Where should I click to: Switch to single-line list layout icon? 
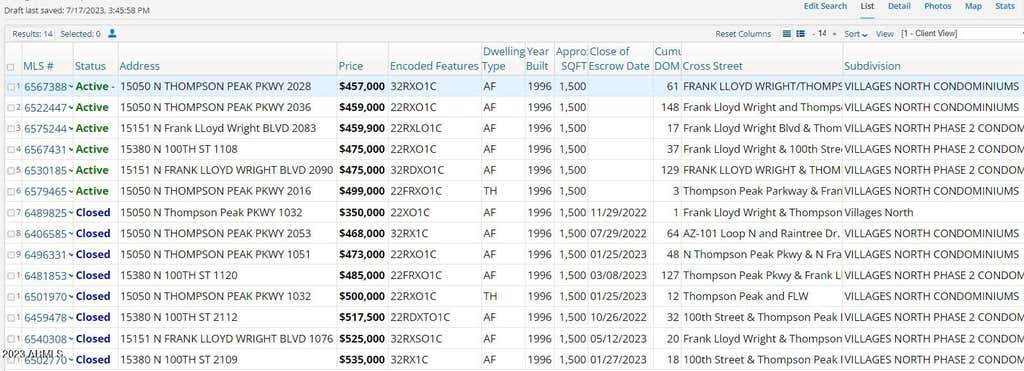[x=787, y=34]
